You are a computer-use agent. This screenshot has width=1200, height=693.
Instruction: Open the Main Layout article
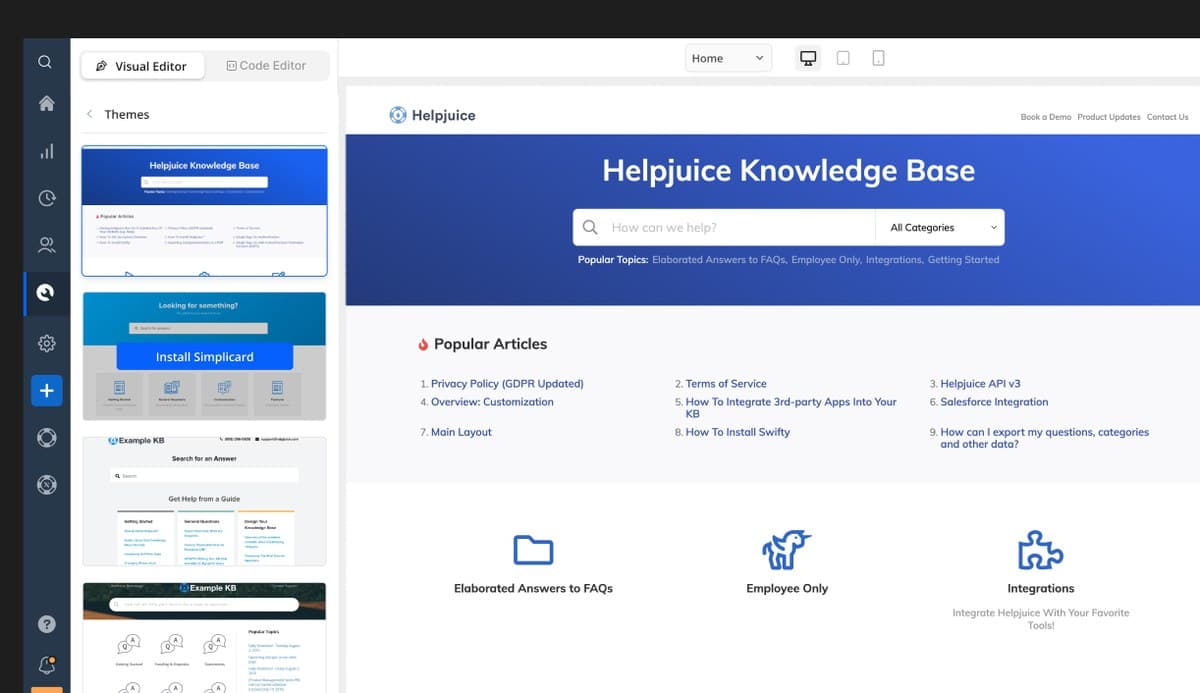coord(461,432)
